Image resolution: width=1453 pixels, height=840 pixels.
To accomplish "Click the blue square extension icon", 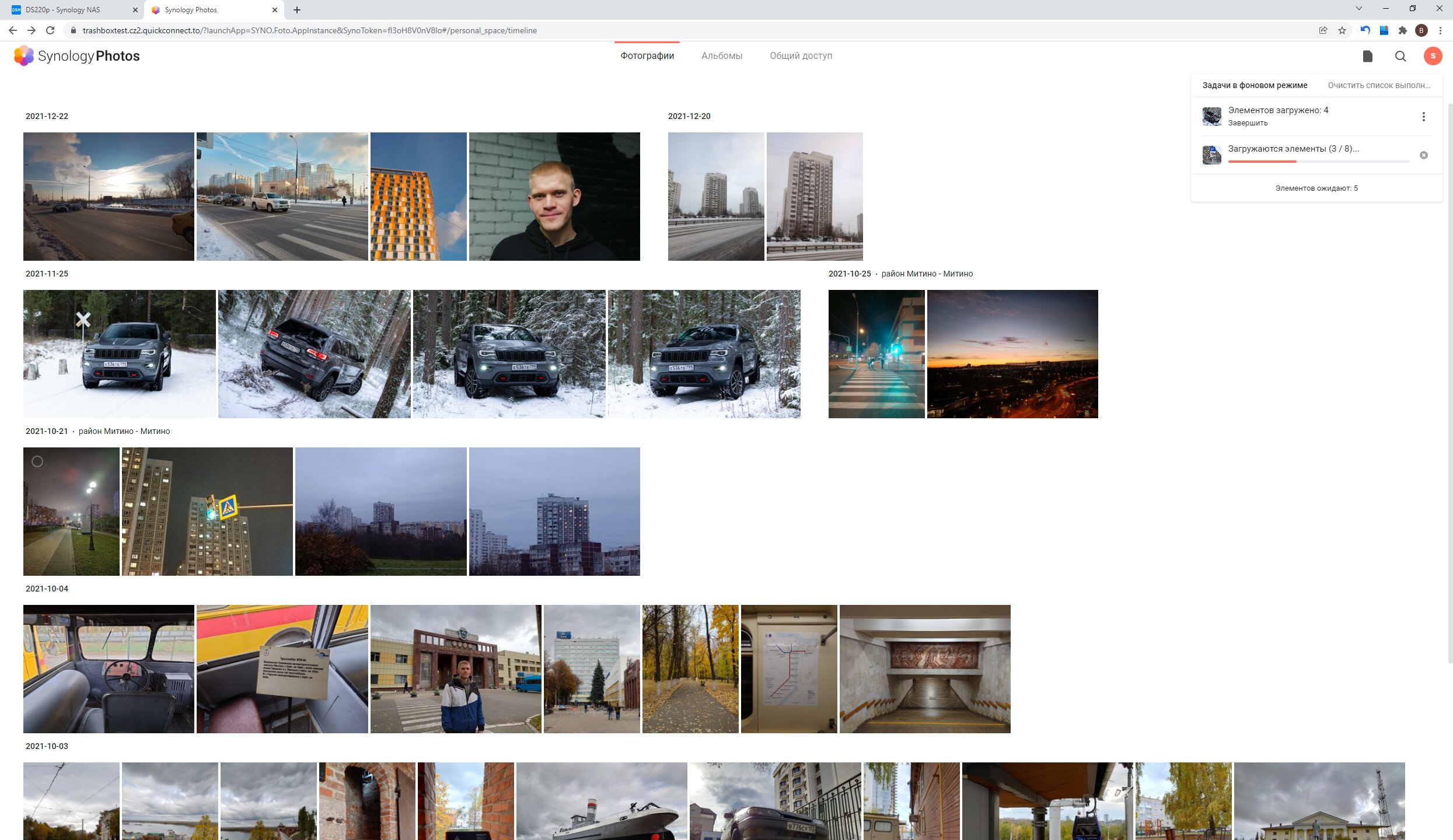I will [1384, 30].
